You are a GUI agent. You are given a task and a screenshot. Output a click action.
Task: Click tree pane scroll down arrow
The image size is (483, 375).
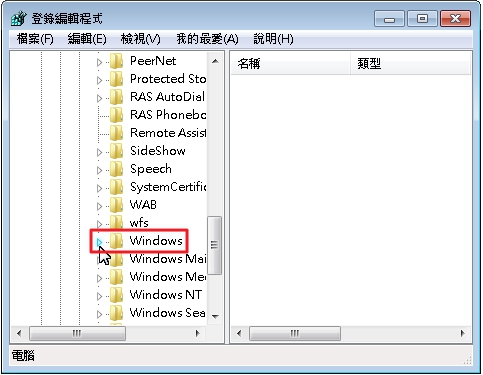(x=215, y=316)
